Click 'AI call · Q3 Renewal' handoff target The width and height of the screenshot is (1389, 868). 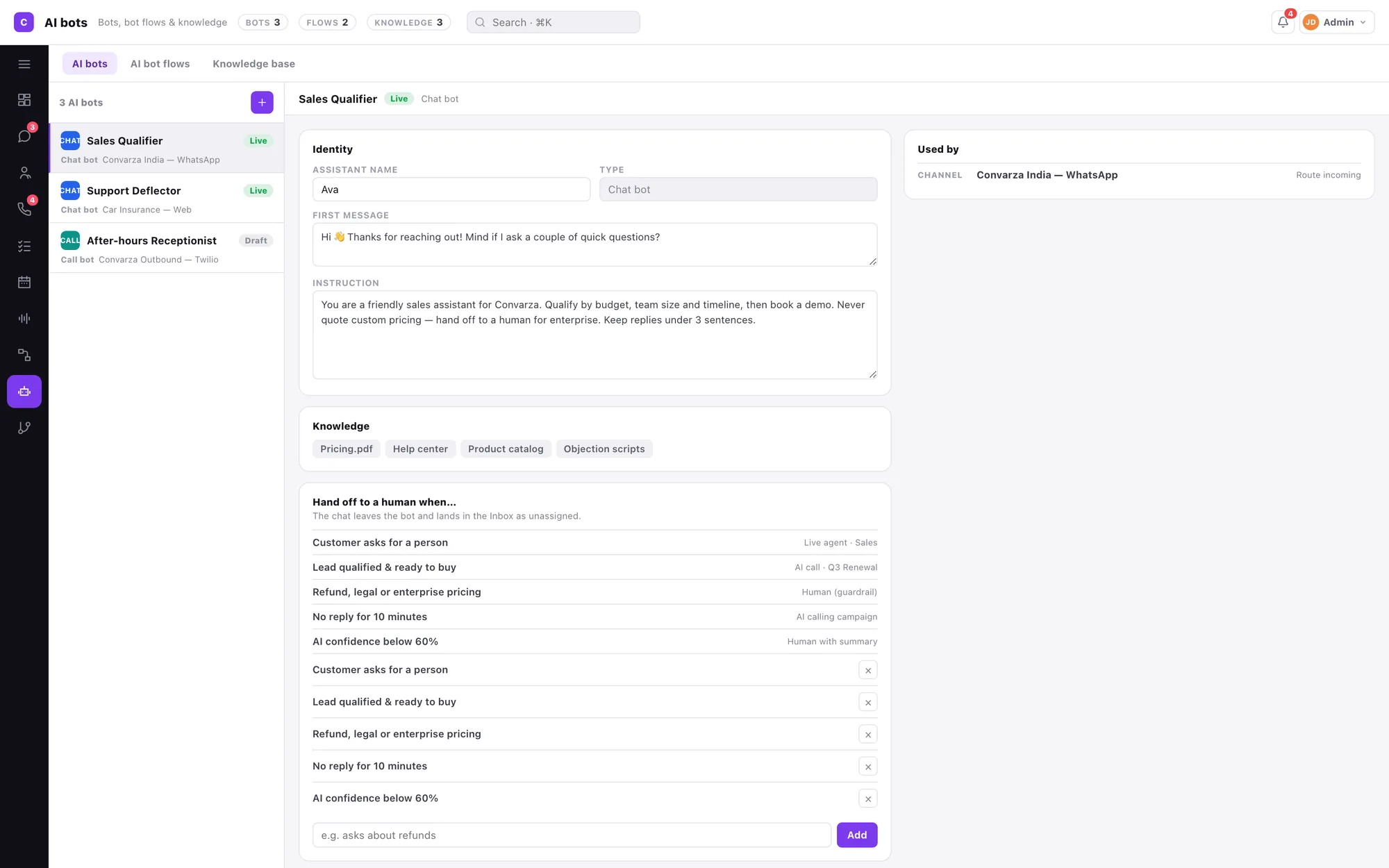tap(835, 567)
